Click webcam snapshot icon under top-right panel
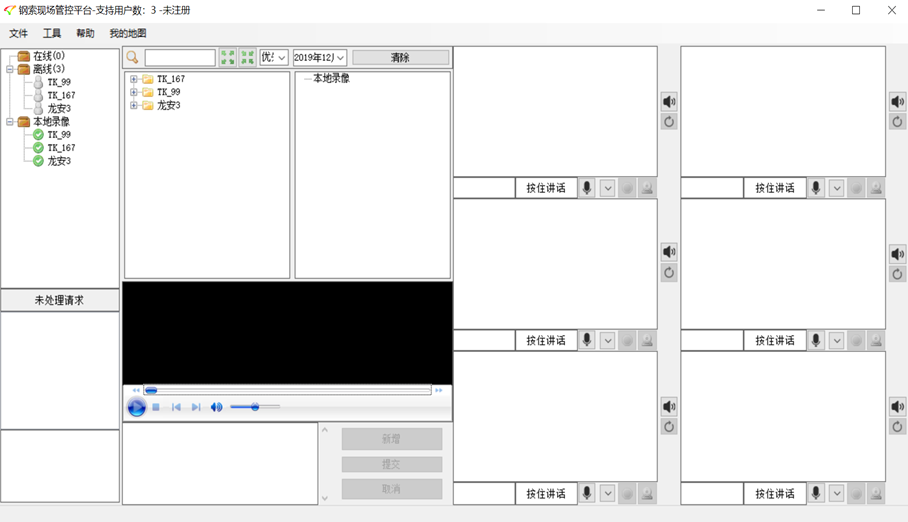 876,188
